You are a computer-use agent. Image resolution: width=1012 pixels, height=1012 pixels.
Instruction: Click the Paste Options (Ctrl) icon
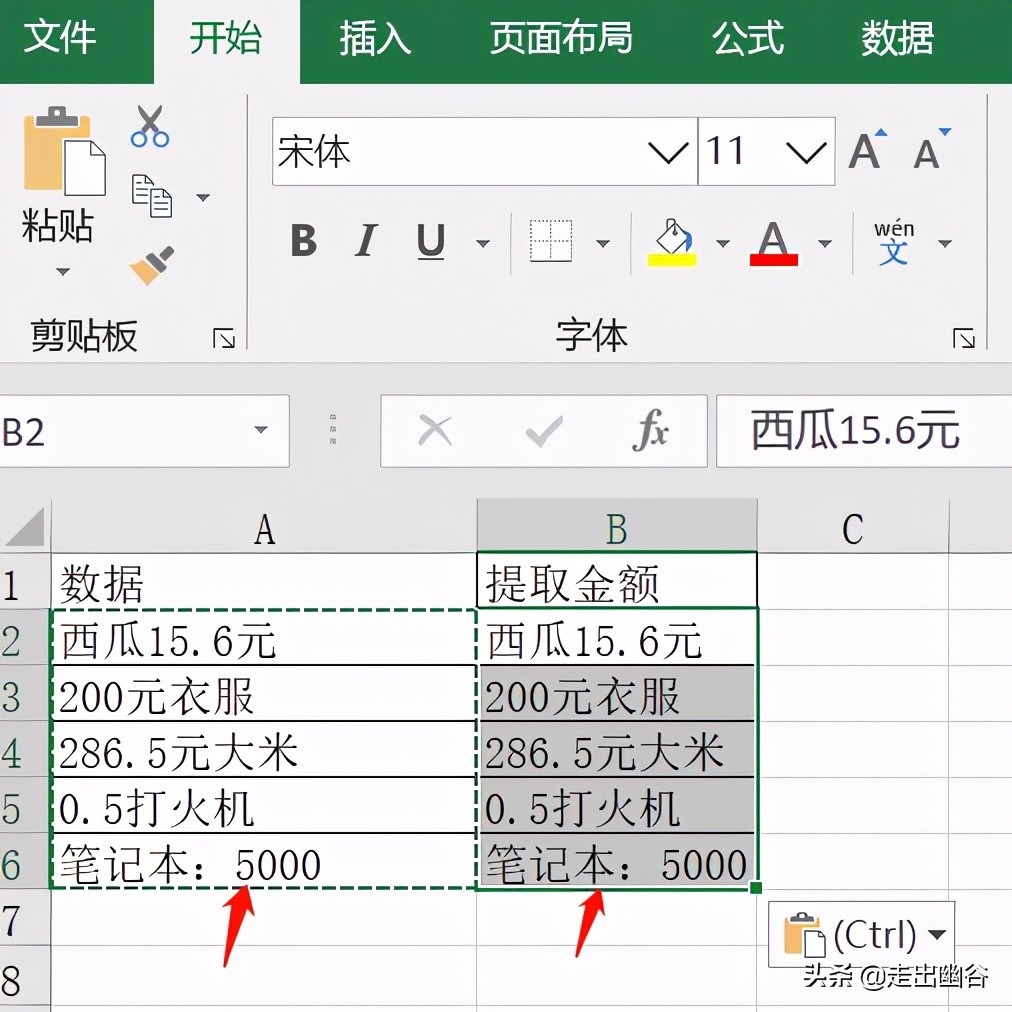[805, 935]
